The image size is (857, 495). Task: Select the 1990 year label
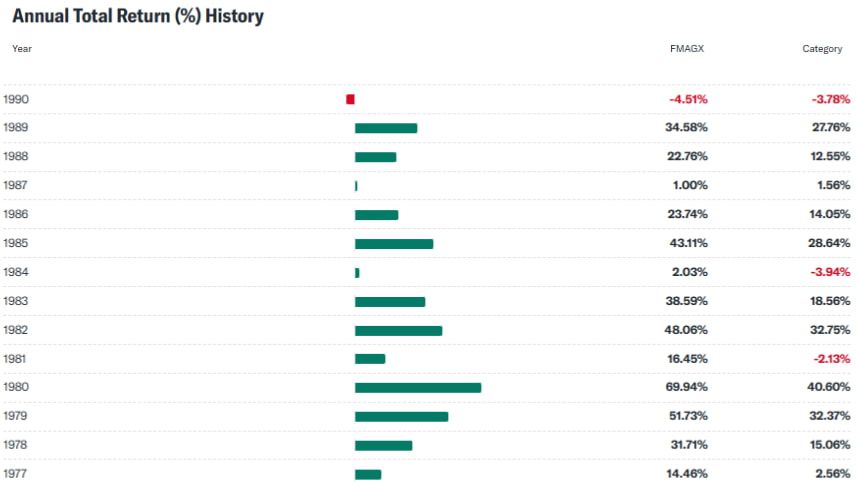tap(15, 99)
